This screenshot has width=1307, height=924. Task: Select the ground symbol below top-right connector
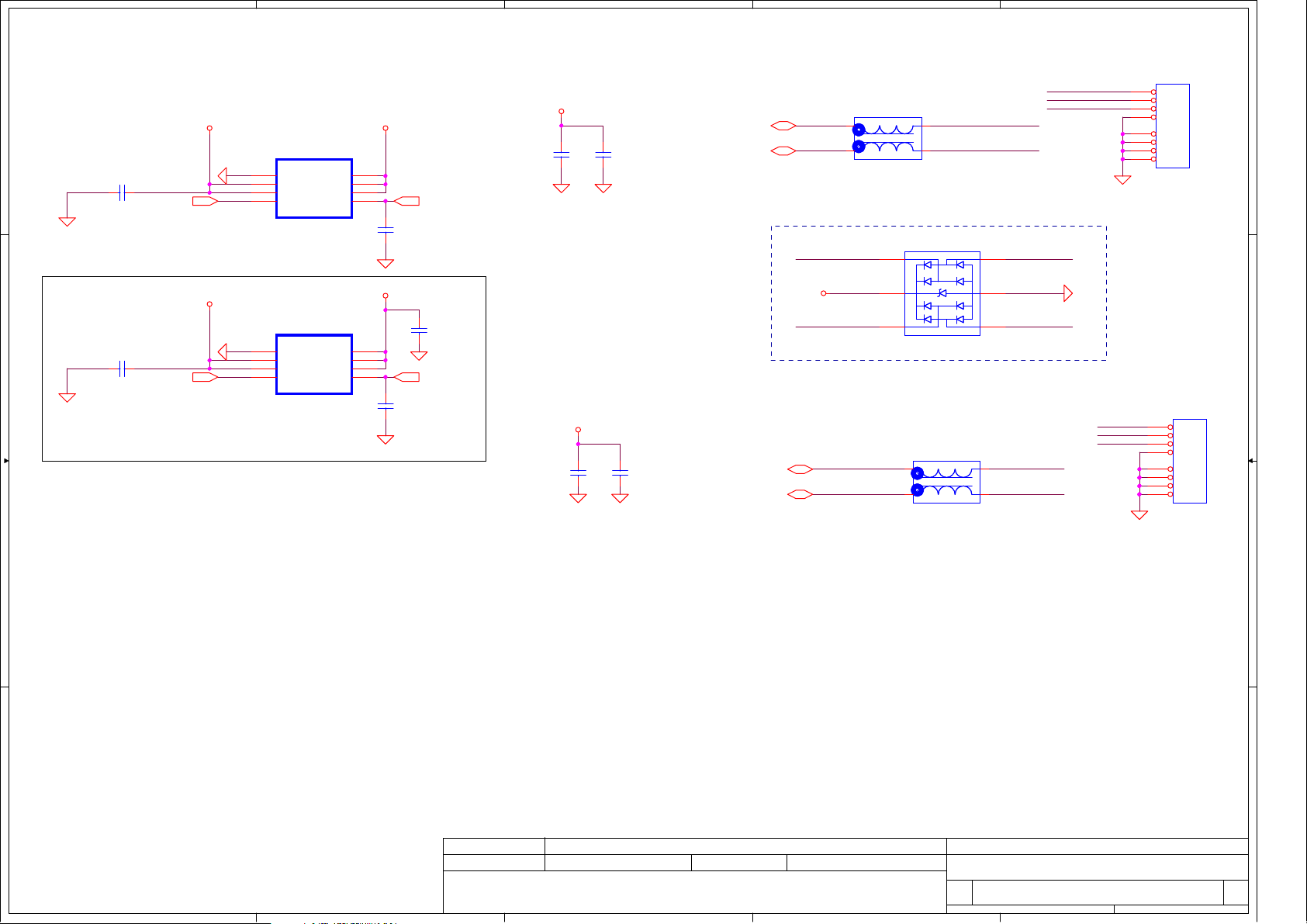coord(1122,180)
